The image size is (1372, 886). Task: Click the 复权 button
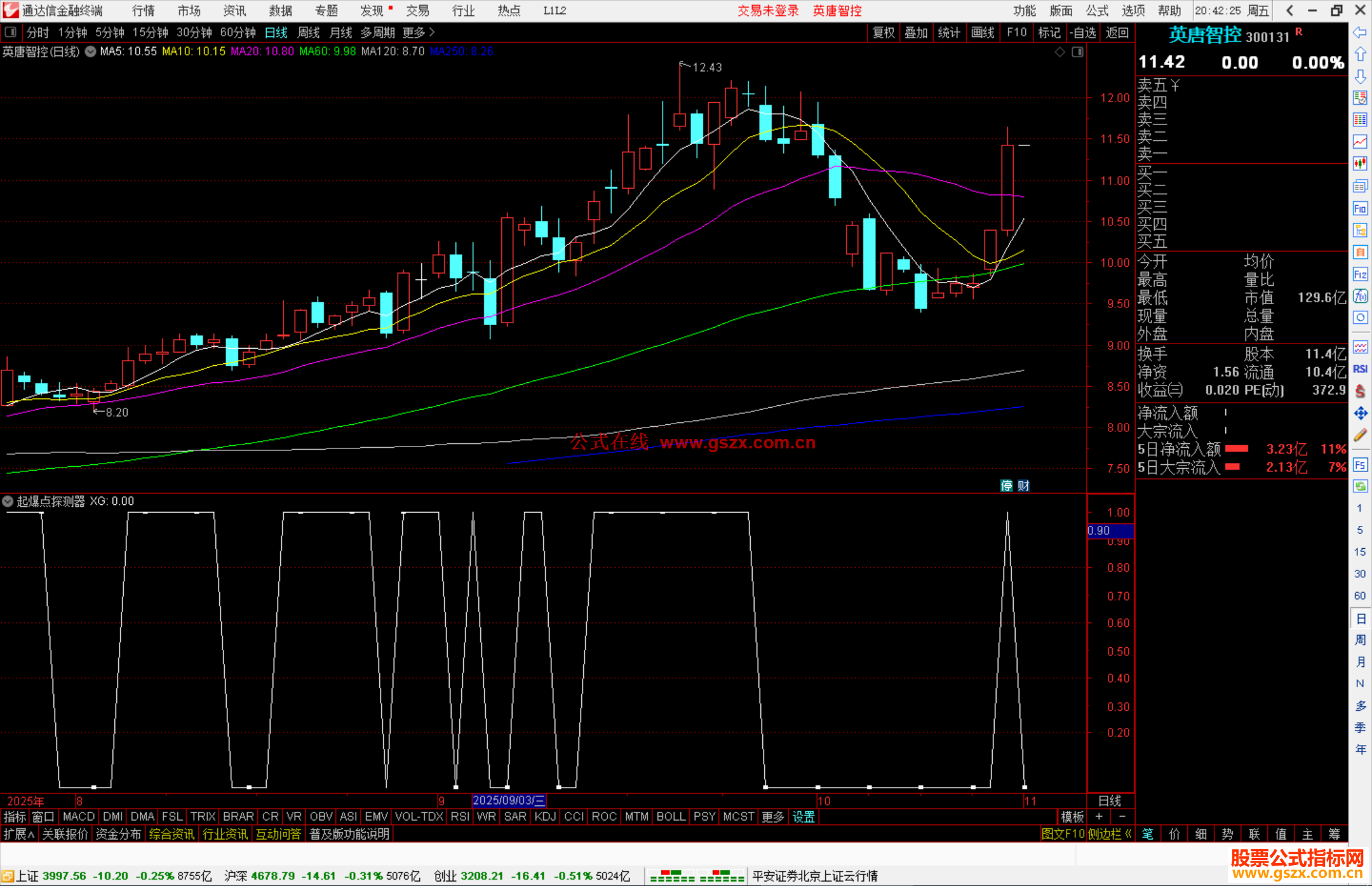(x=883, y=32)
